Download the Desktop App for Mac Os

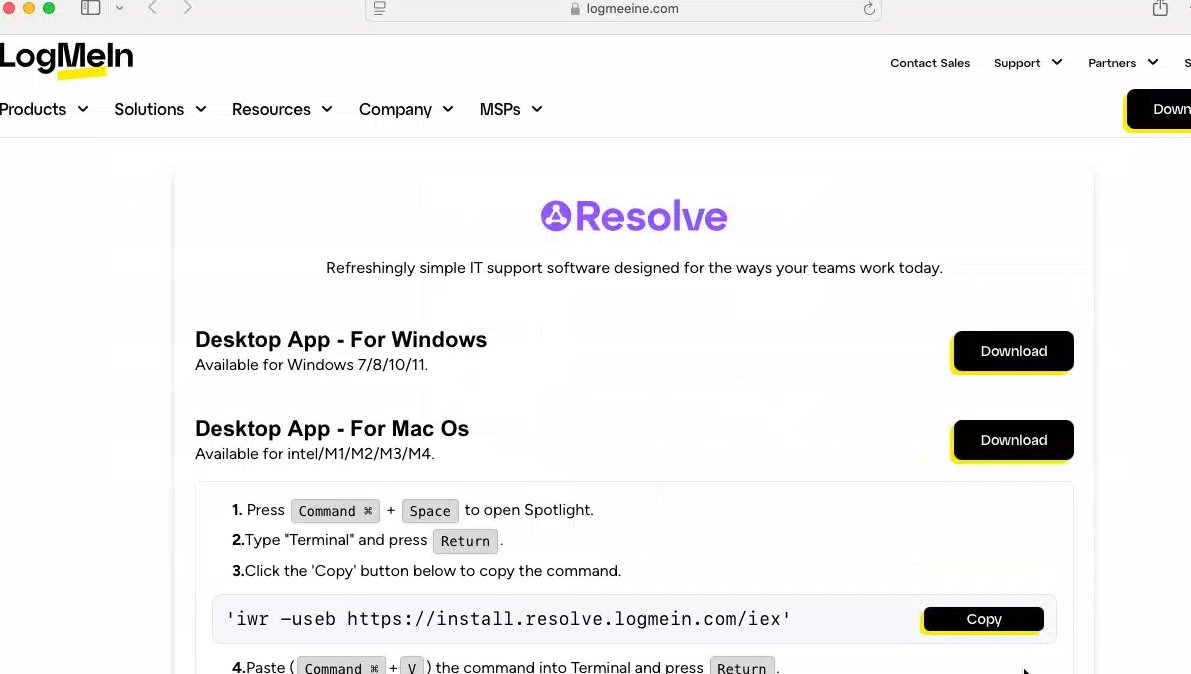click(x=1013, y=440)
